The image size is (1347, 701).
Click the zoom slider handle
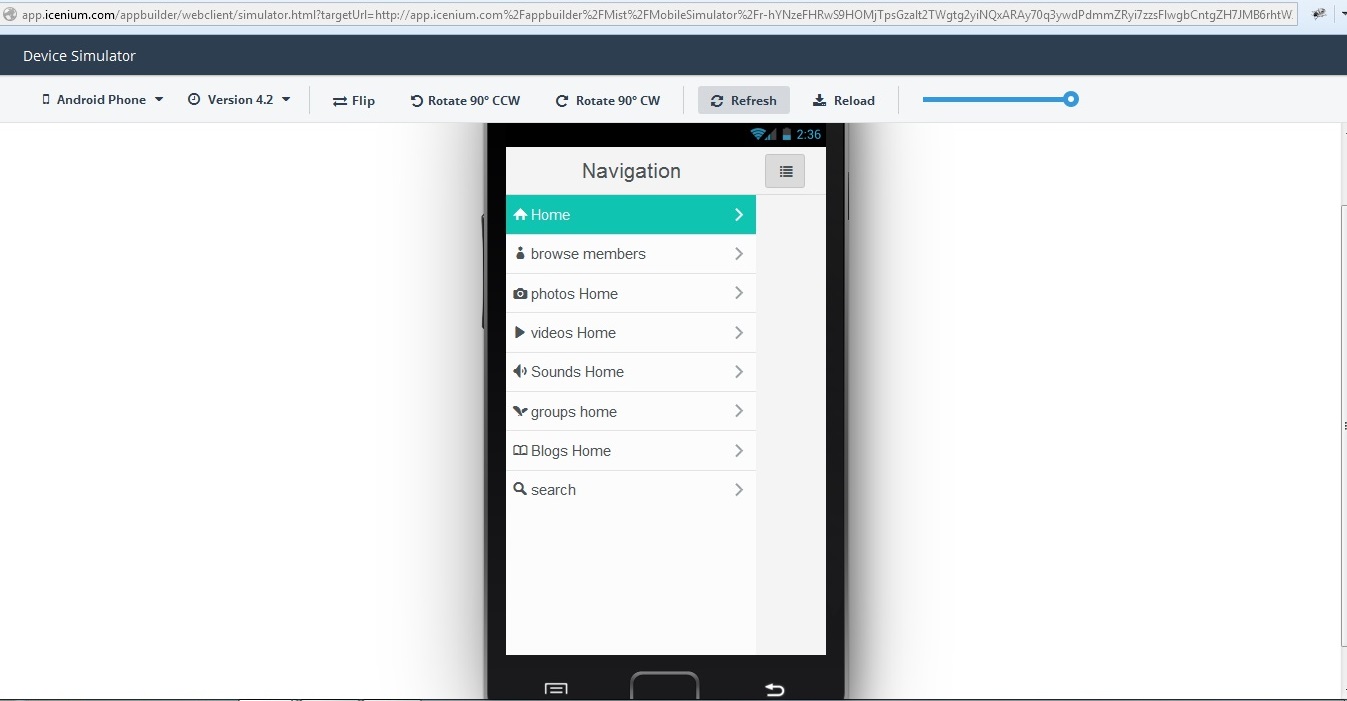[1071, 99]
